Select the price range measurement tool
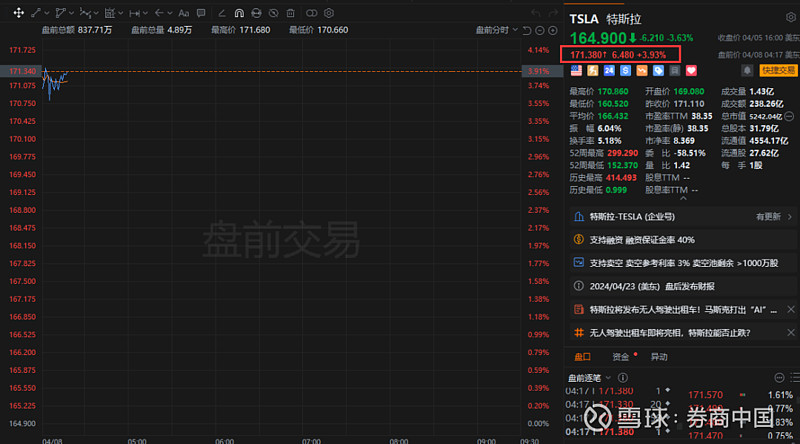The width and height of the screenshot is (800, 444). [x=110, y=13]
